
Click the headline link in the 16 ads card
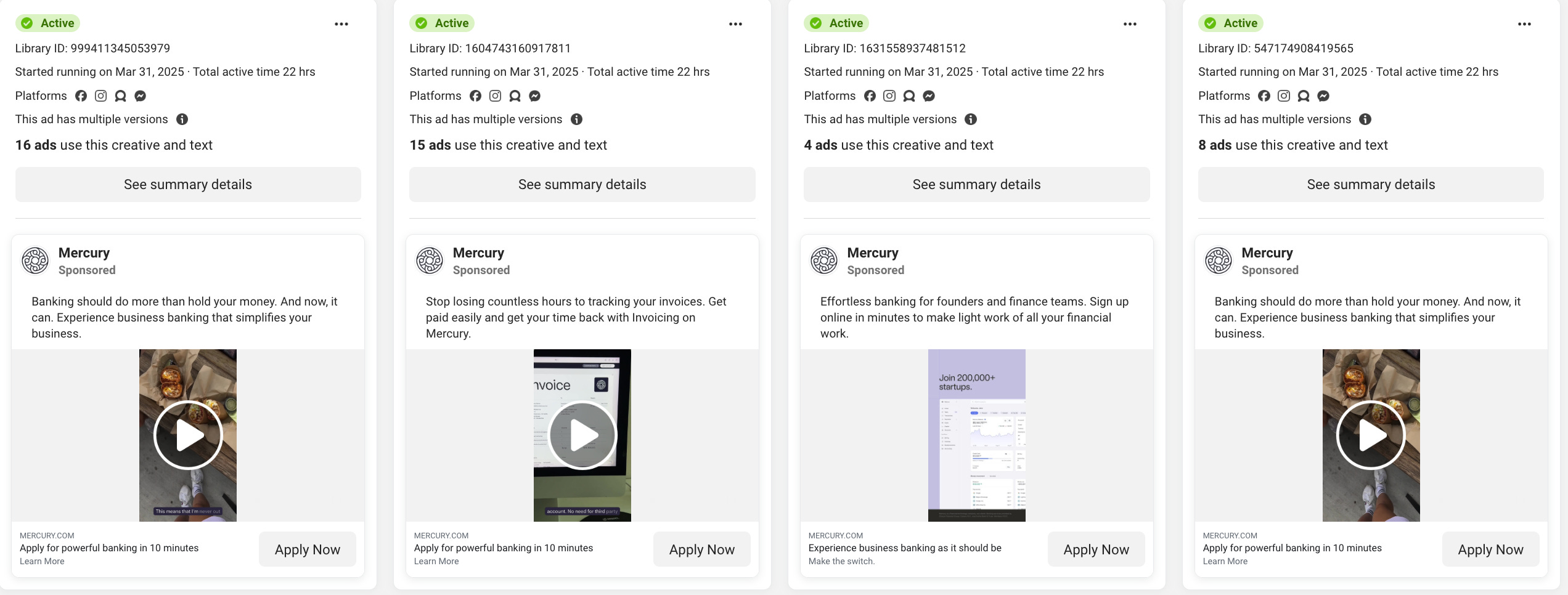[109, 548]
